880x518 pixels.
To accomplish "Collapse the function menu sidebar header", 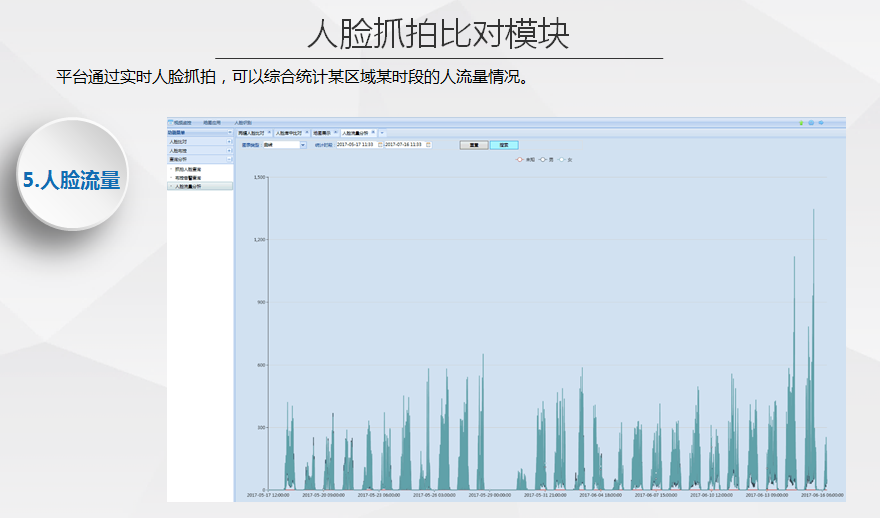I will coord(230,132).
